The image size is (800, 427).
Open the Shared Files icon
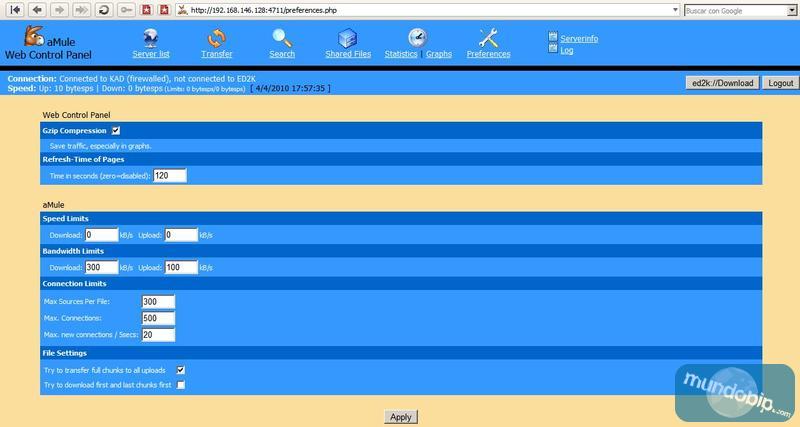pyautogui.click(x=347, y=38)
